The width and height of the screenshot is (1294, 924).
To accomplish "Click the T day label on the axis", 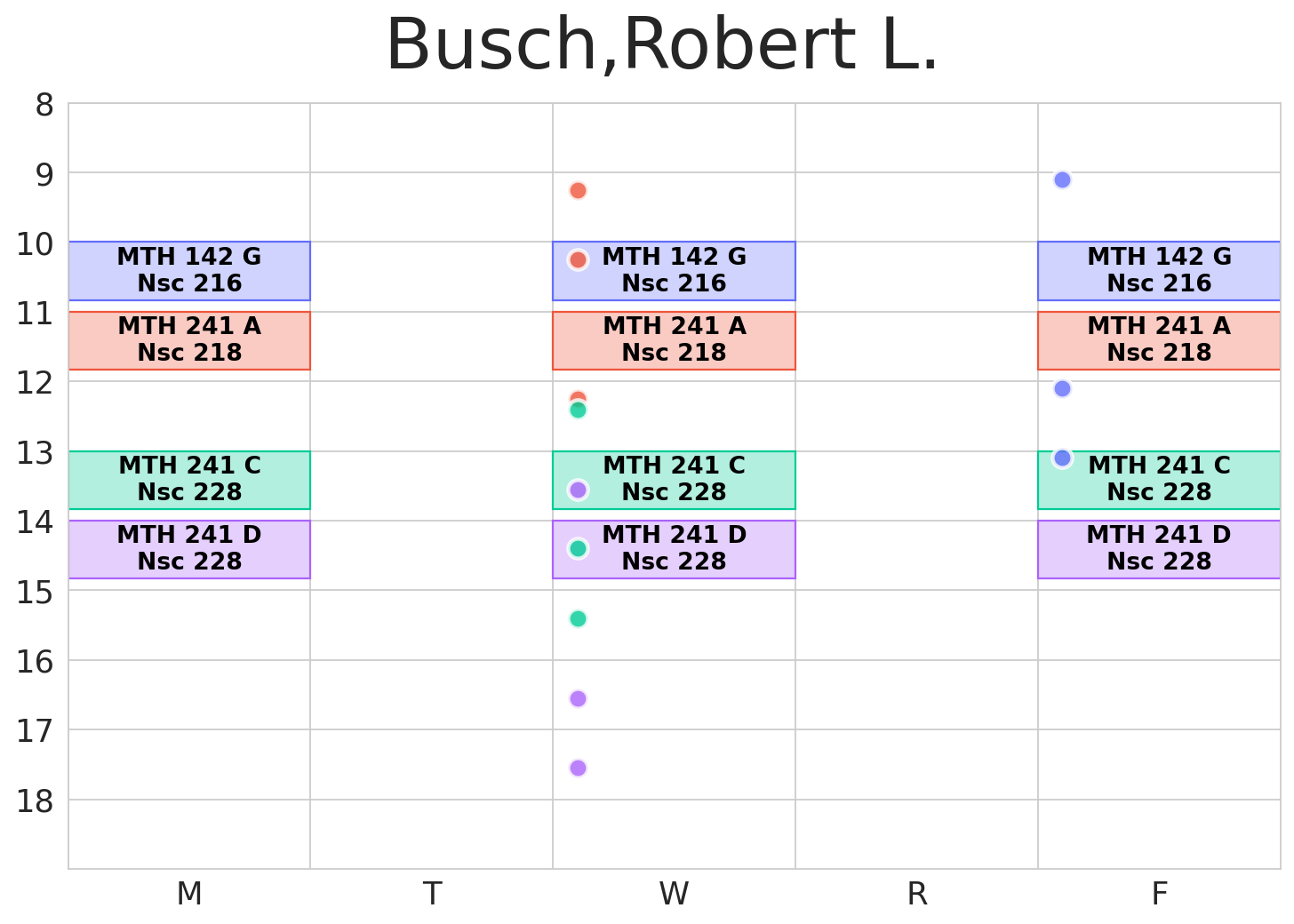I will pos(432,894).
